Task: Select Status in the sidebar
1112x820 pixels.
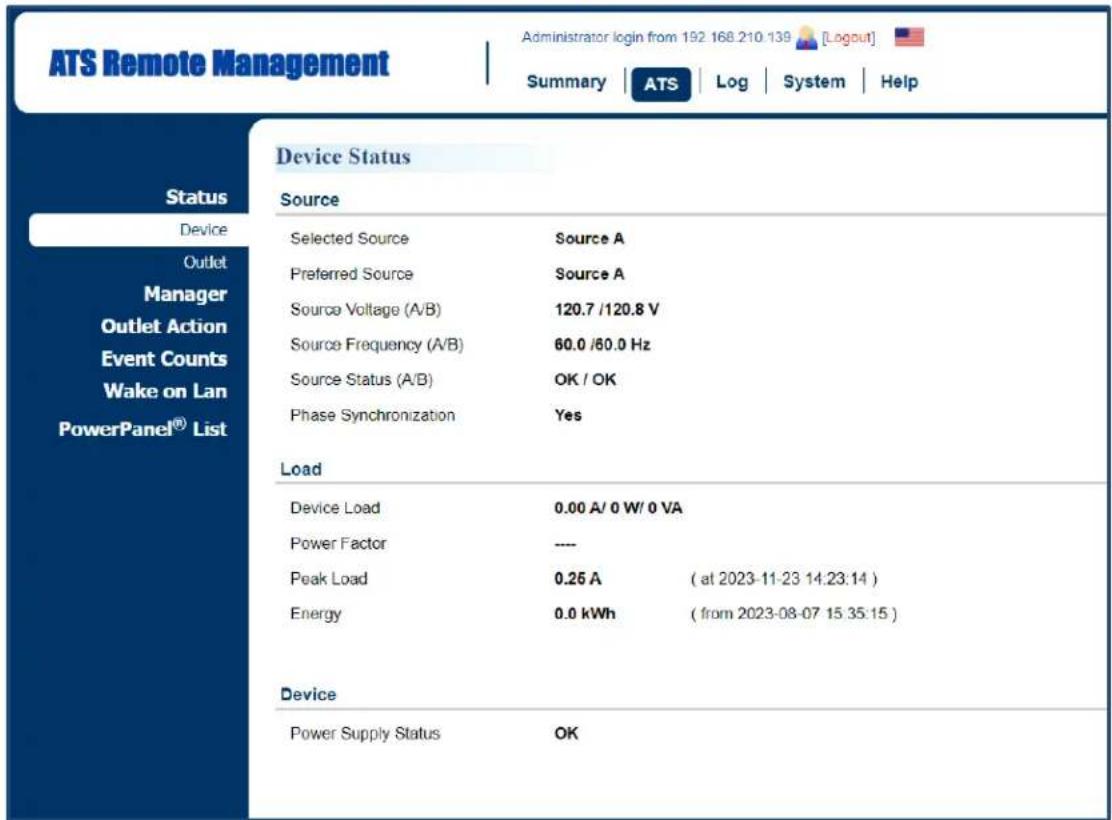Action: 196,196
